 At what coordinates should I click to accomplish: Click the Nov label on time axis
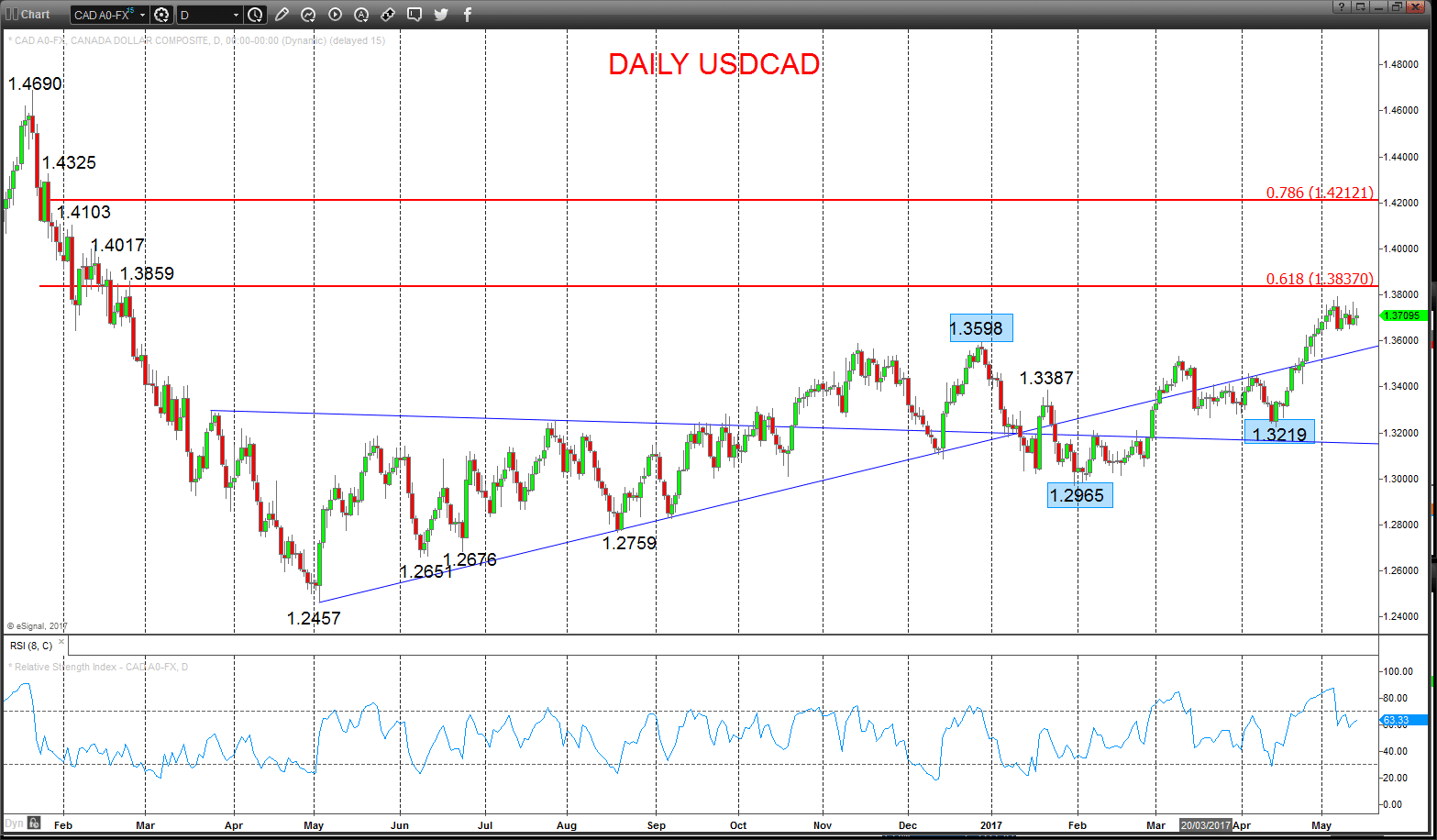tap(823, 825)
